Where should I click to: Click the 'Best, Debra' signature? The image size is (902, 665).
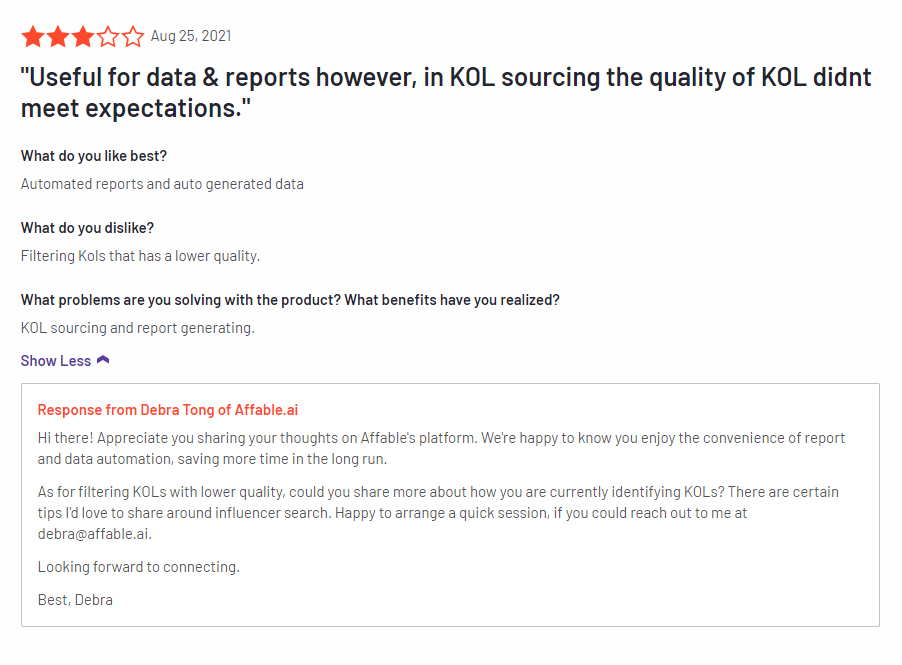(x=75, y=600)
